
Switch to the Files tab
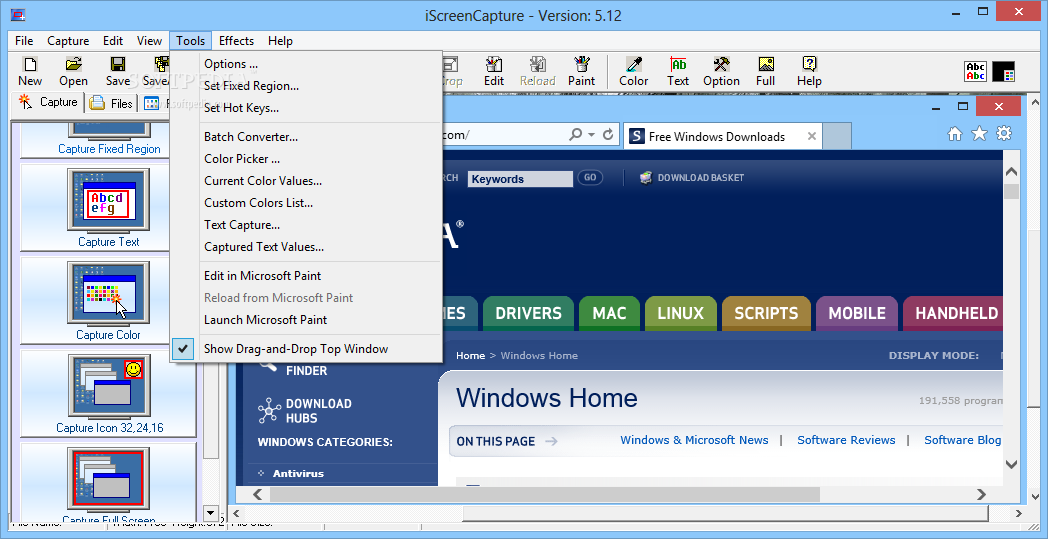[112, 103]
